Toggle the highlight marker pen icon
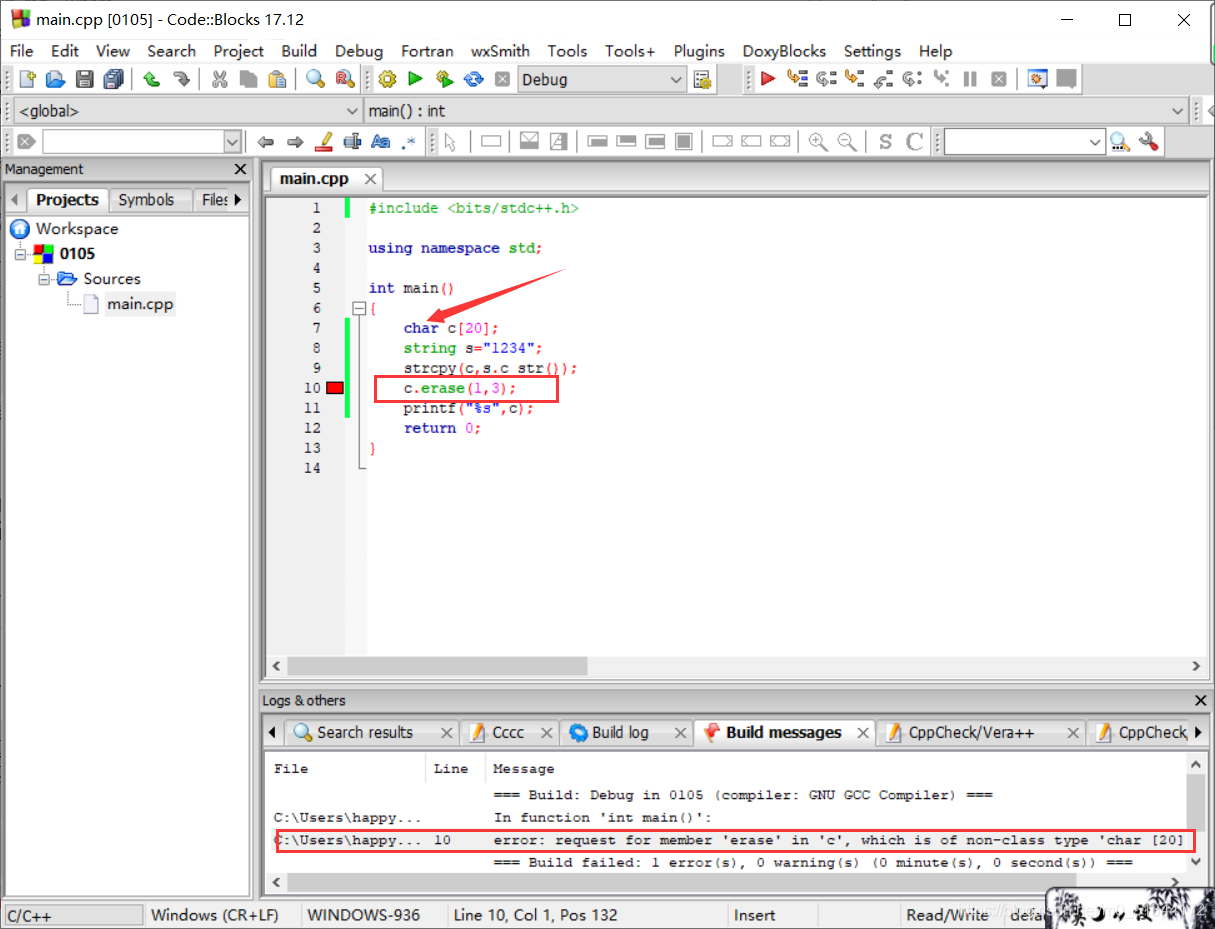Image resolution: width=1215 pixels, height=929 pixels. [x=323, y=142]
